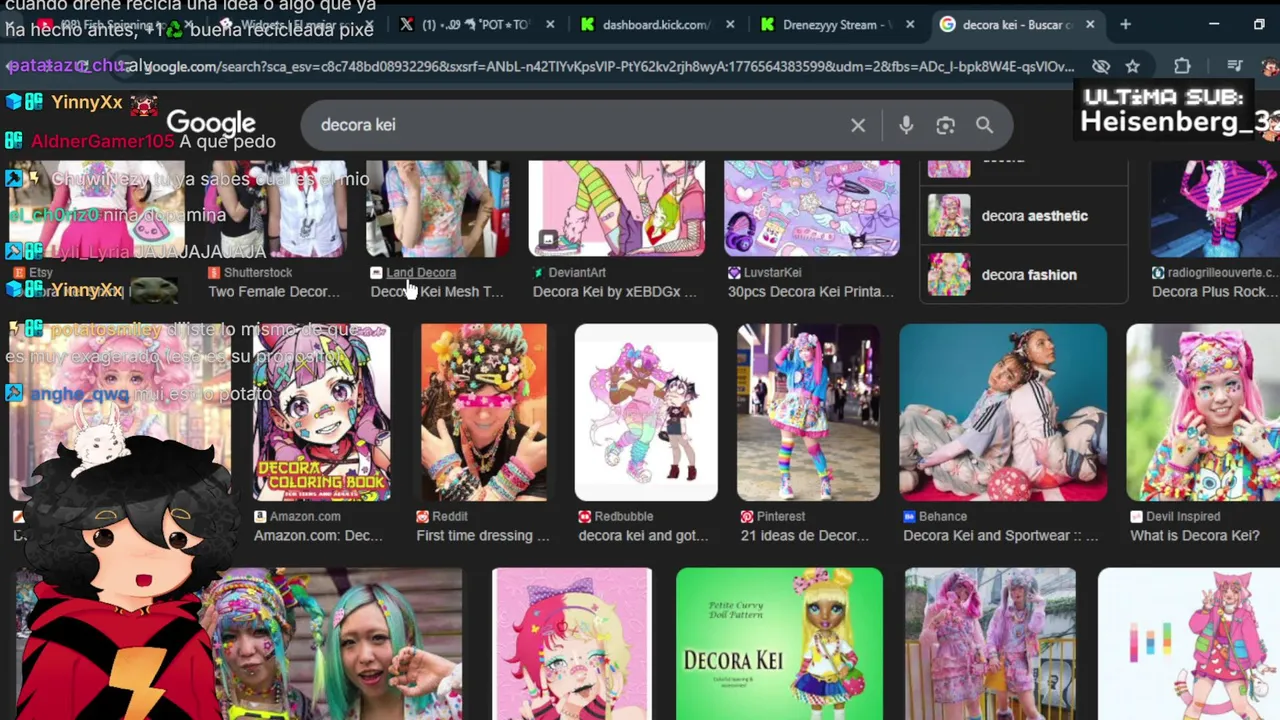Open '21 ideas de Decor...' result title
This screenshot has height=720, width=1280.
pyautogui.click(x=804, y=536)
